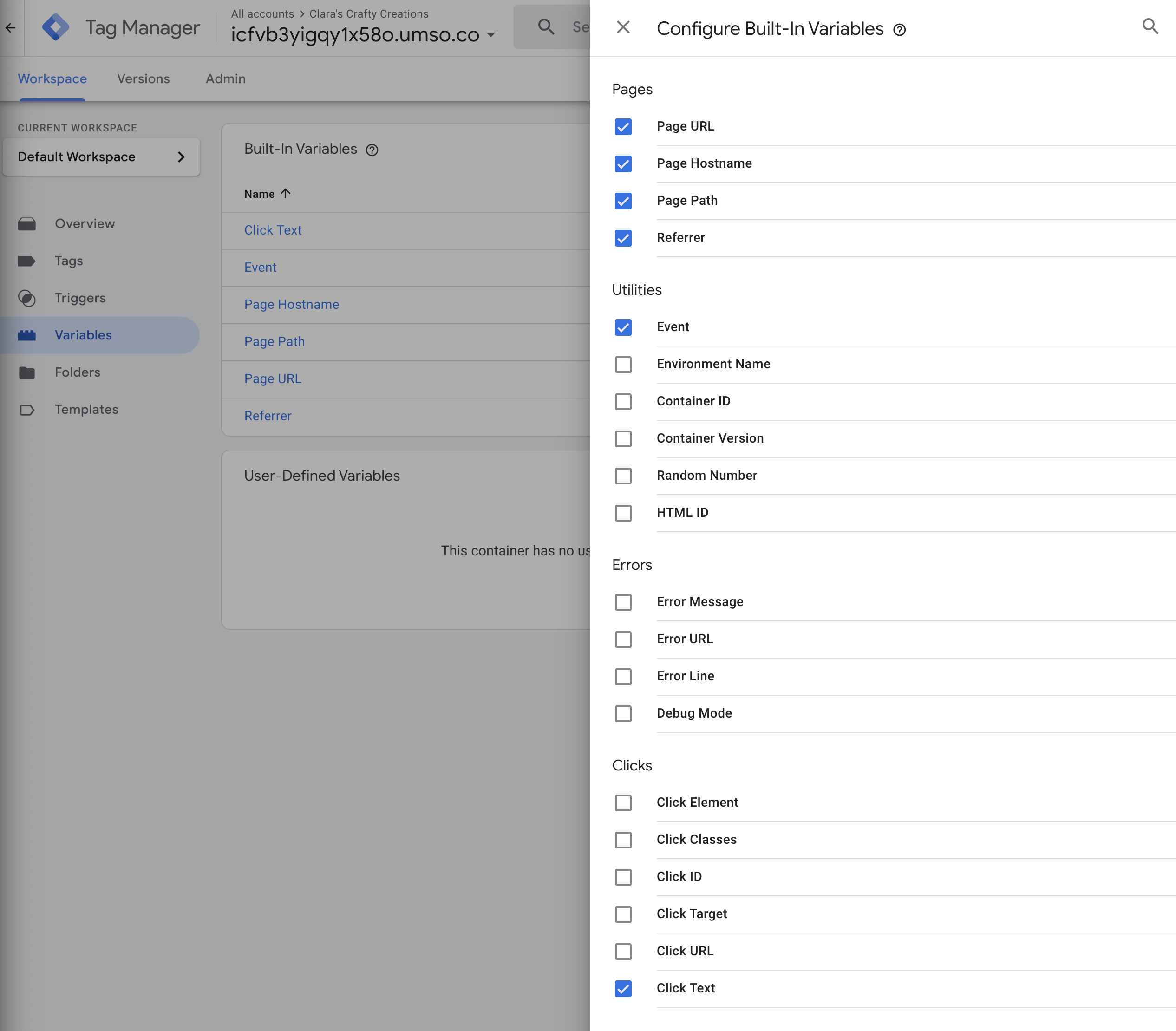Click the Triggers sidebar icon
The height and width of the screenshot is (1031, 1176).
pyautogui.click(x=26, y=298)
